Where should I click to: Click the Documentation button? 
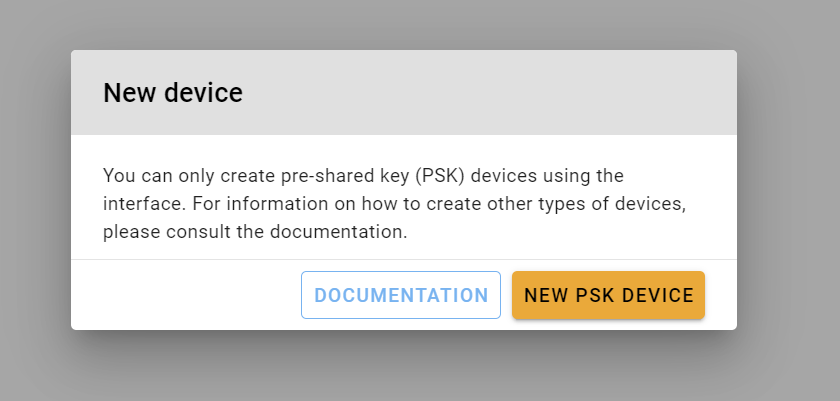pyautogui.click(x=401, y=295)
